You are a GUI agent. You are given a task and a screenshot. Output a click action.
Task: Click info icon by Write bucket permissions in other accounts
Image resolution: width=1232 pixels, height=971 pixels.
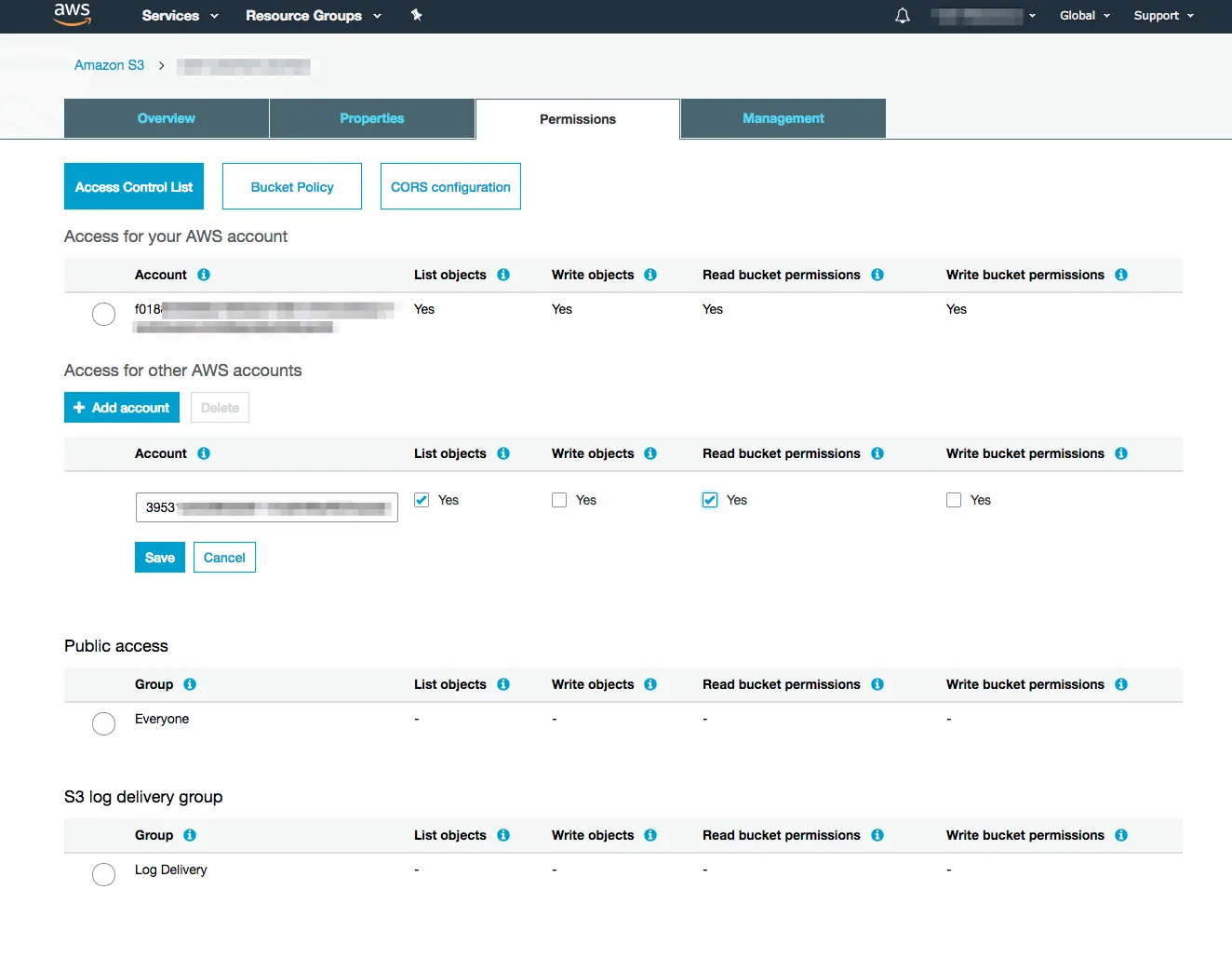(x=1121, y=453)
